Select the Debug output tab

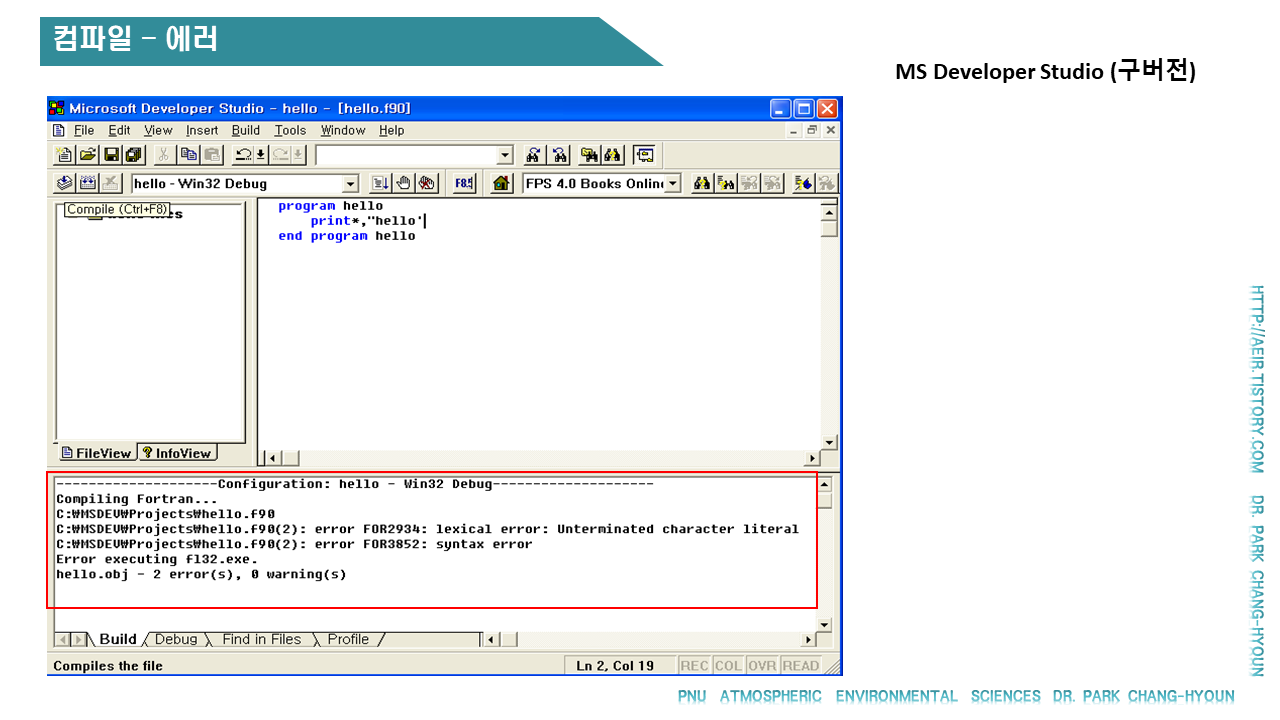tap(176, 639)
